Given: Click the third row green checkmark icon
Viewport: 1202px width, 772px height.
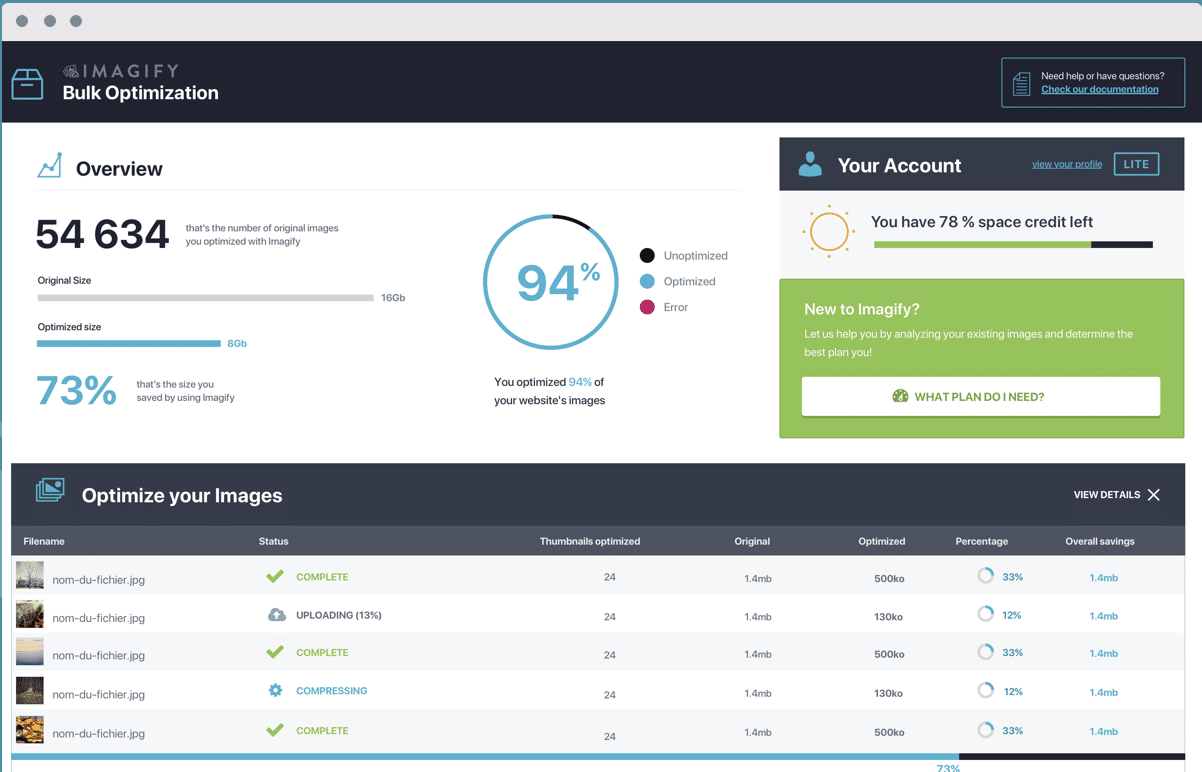Looking at the screenshot, I should point(275,652).
